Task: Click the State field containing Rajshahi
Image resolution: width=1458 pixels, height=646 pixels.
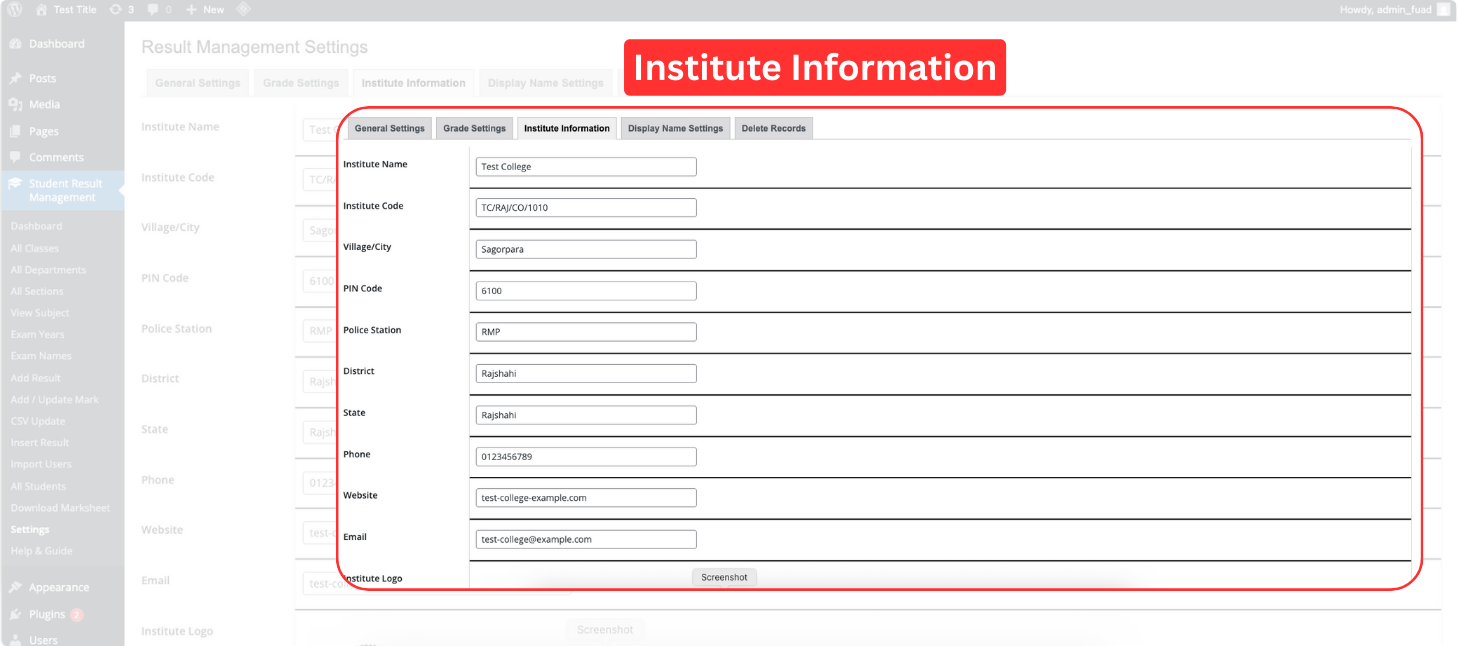Action: [x=586, y=415]
